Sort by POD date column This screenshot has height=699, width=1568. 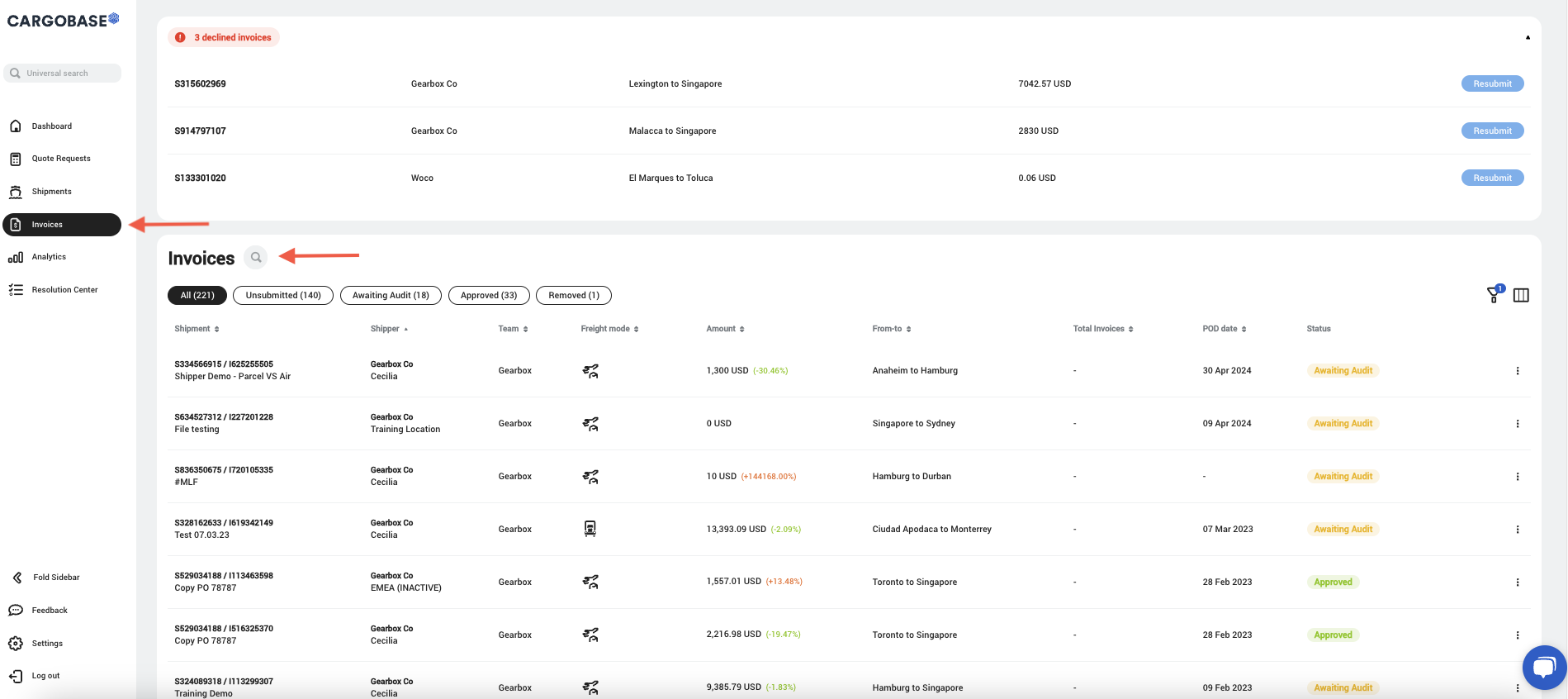[1224, 329]
